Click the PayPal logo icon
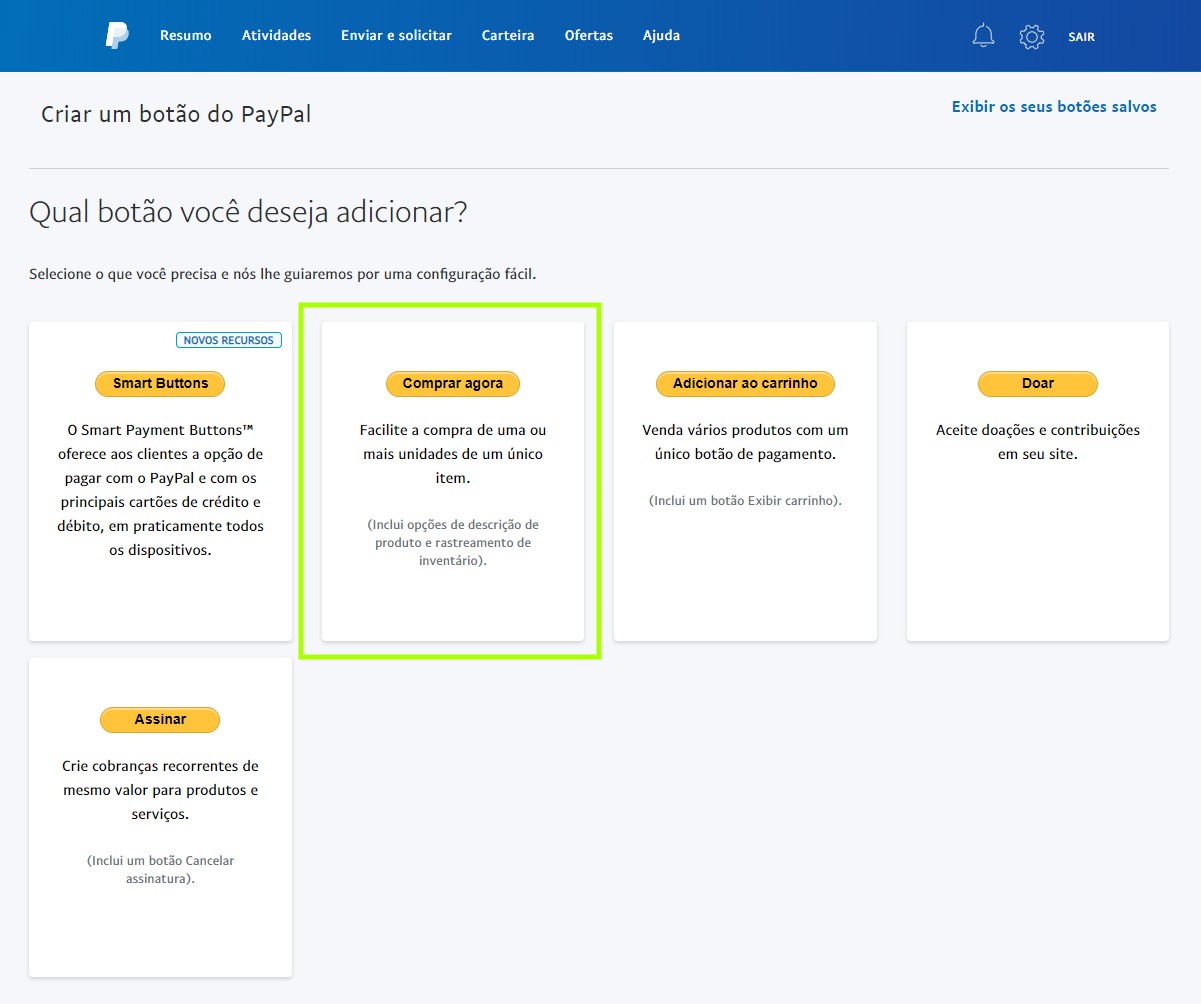Image resolution: width=1201 pixels, height=1004 pixels. [117, 35]
